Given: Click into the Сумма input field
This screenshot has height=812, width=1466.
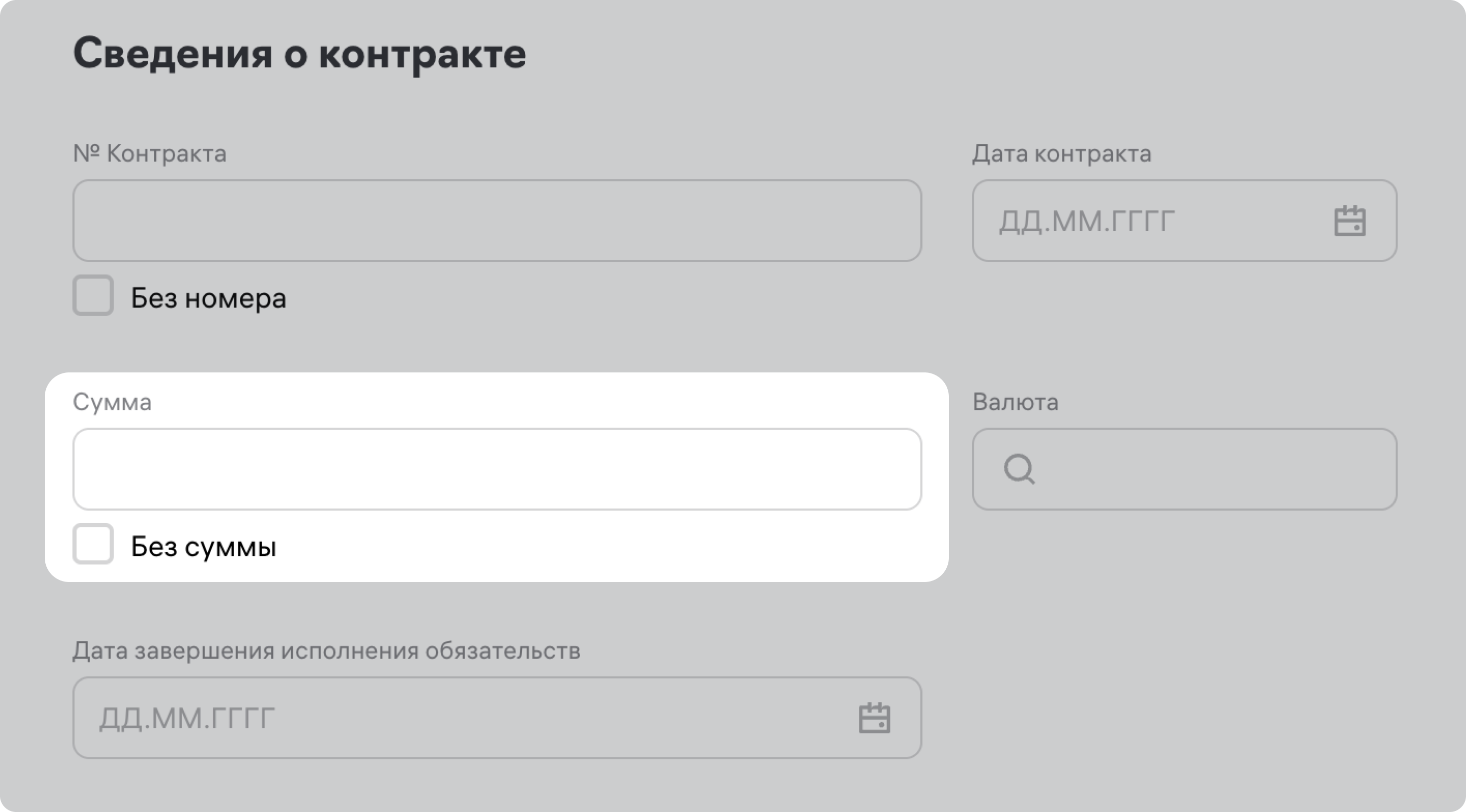Looking at the screenshot, I should click(497, 469).
